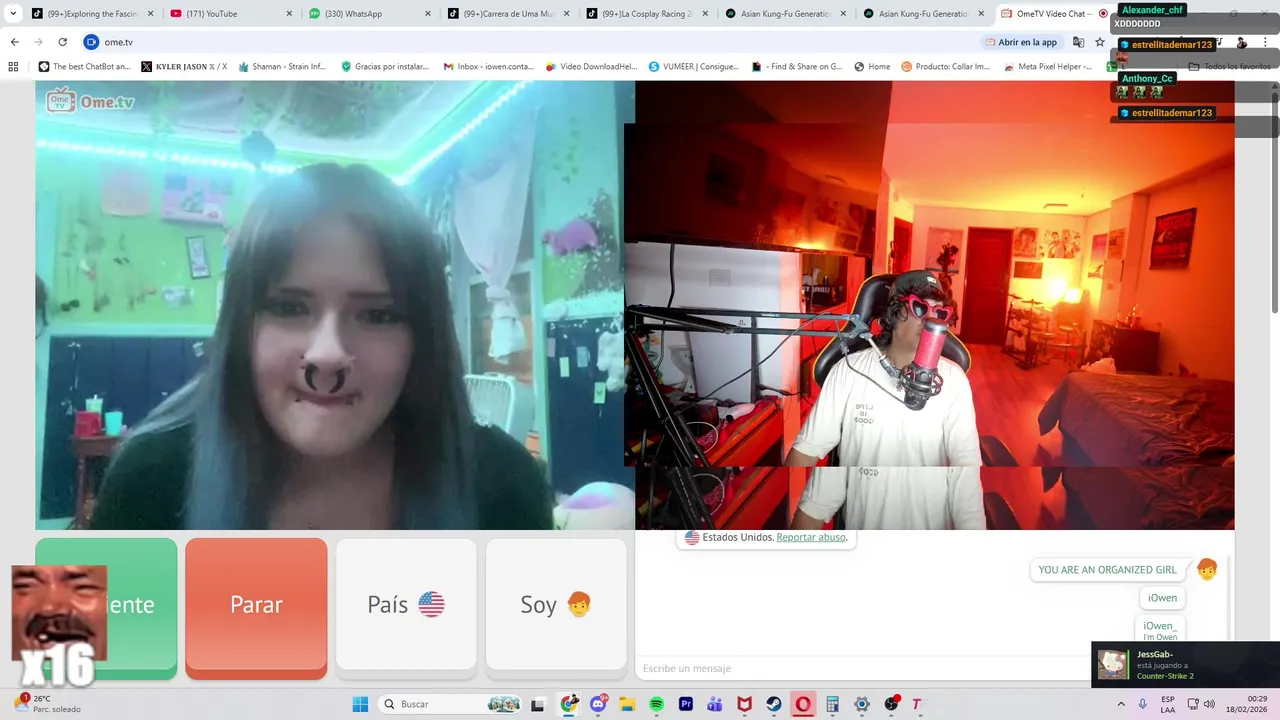Open Calculator from the taskbar

click(832, 704)
